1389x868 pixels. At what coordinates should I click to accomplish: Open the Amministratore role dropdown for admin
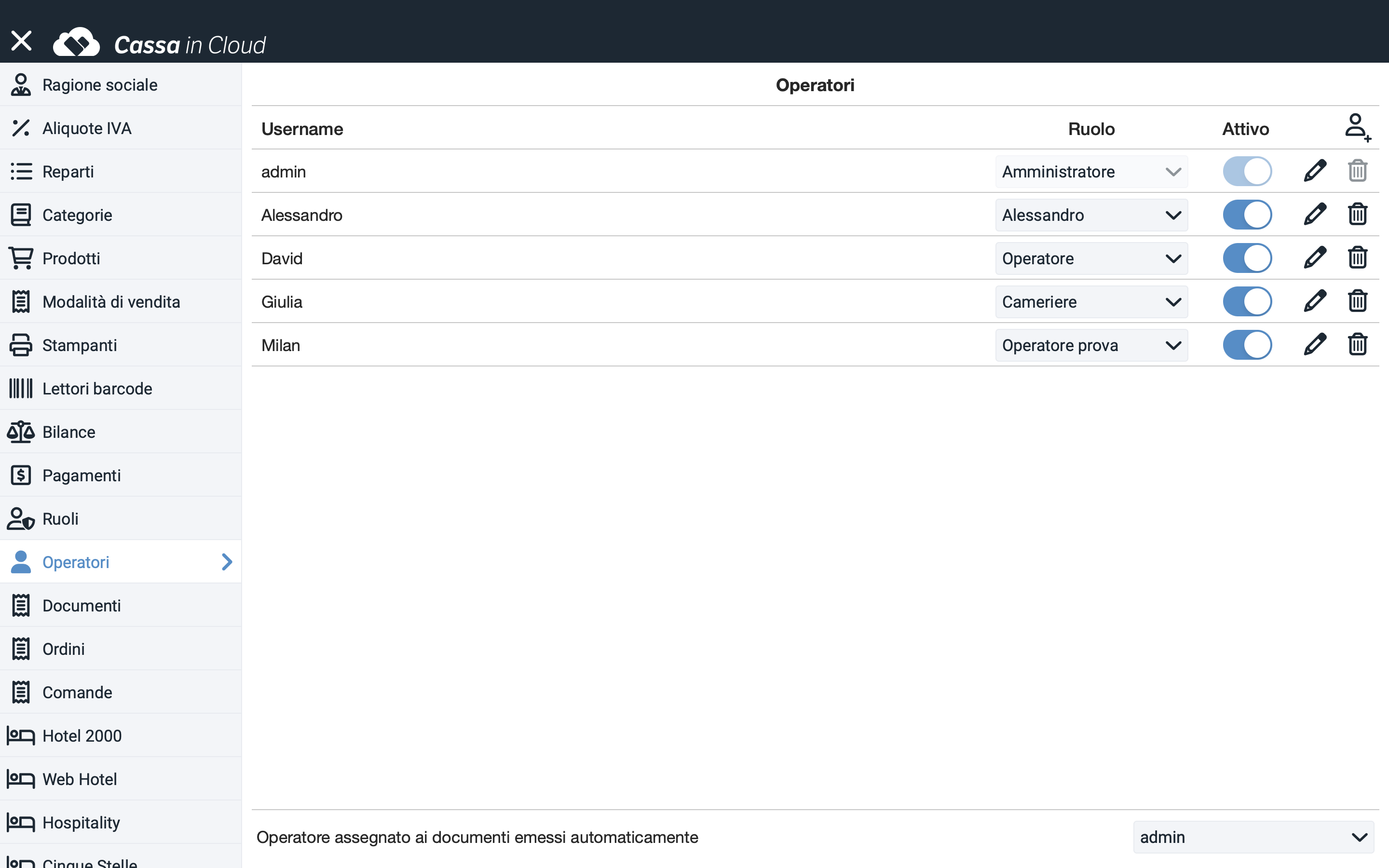point(1091,171)
